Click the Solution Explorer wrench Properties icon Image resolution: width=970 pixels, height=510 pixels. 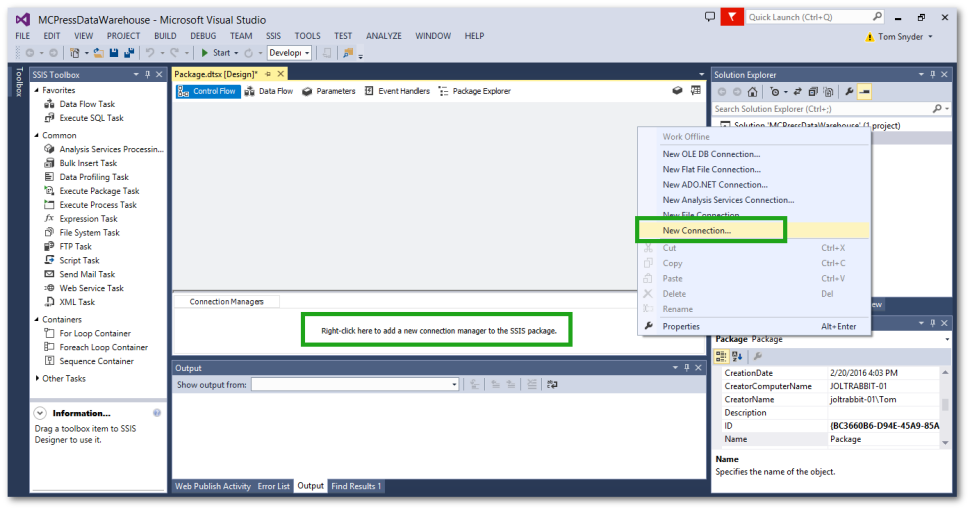tap(849, 92)
